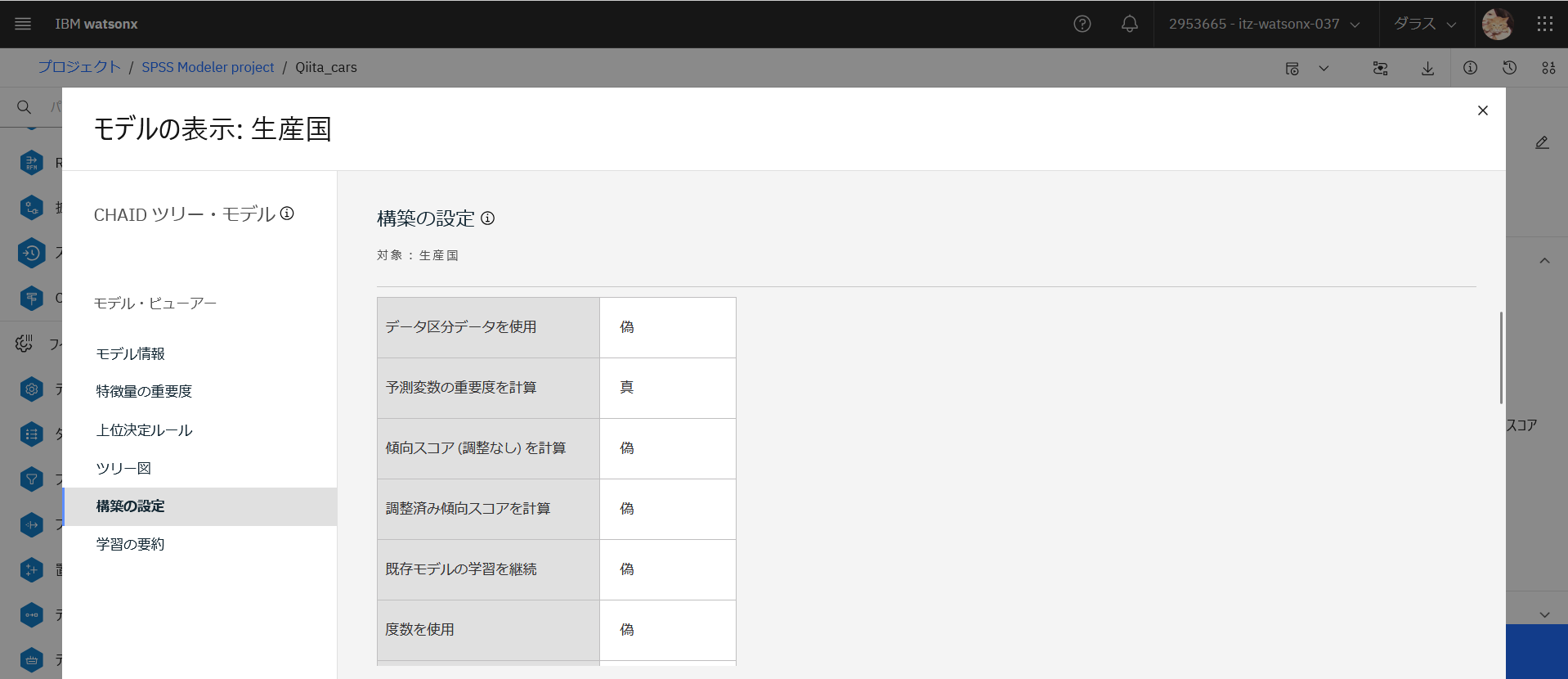Viewport: 1568px width, 679px height.
Task: Click the flow settings icon beside the download icon
Action: (1380, 68)
